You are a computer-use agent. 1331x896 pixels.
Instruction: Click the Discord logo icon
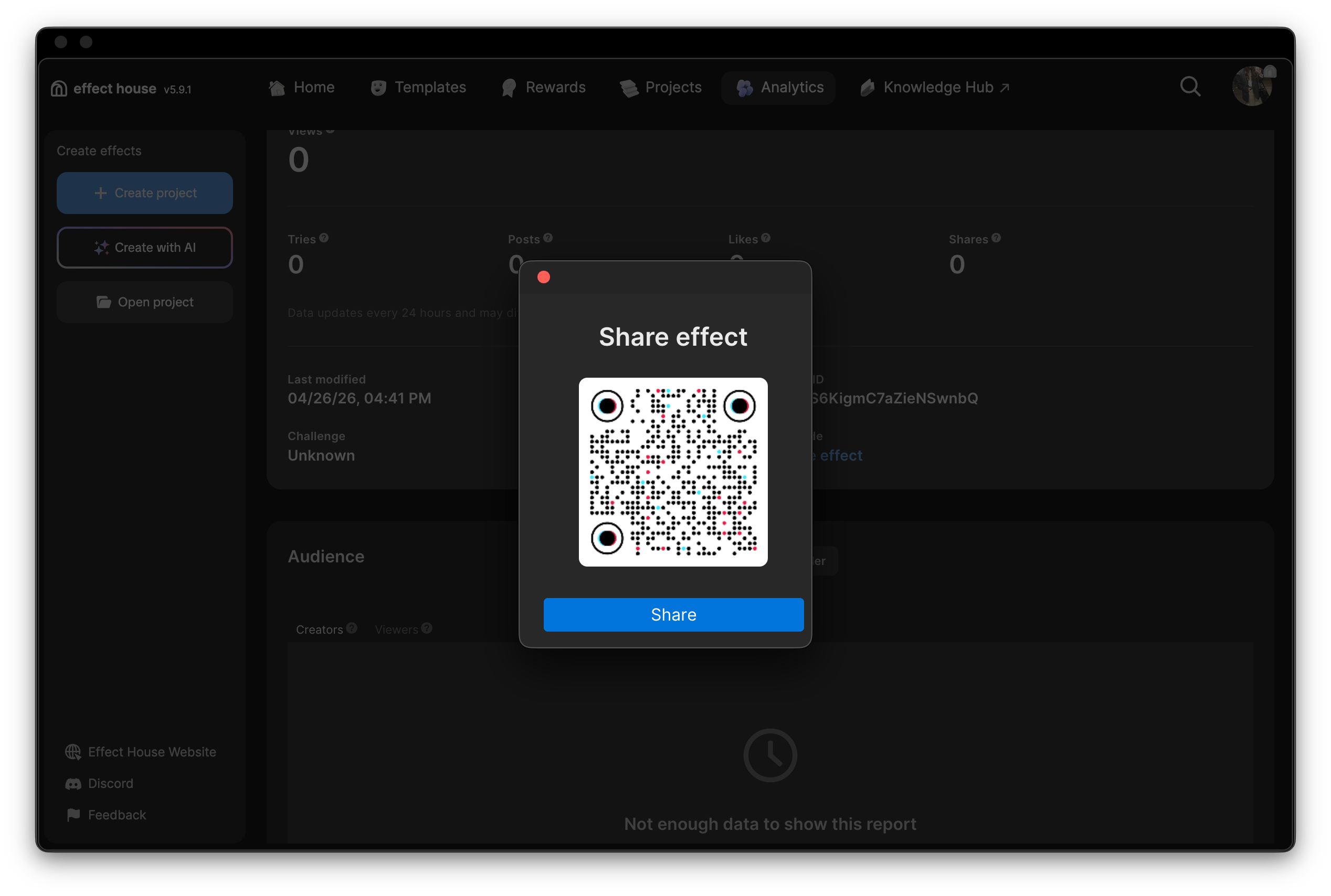[x=73, y=783]
